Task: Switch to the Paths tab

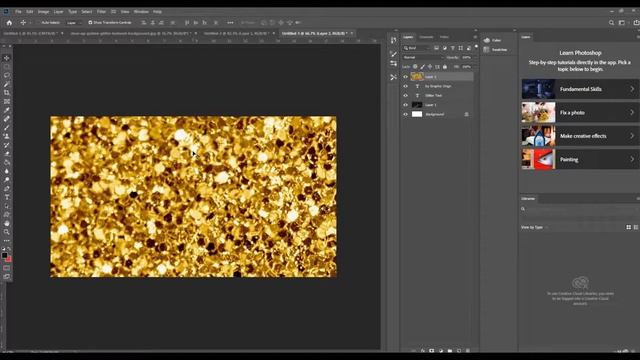Action: 444,37
